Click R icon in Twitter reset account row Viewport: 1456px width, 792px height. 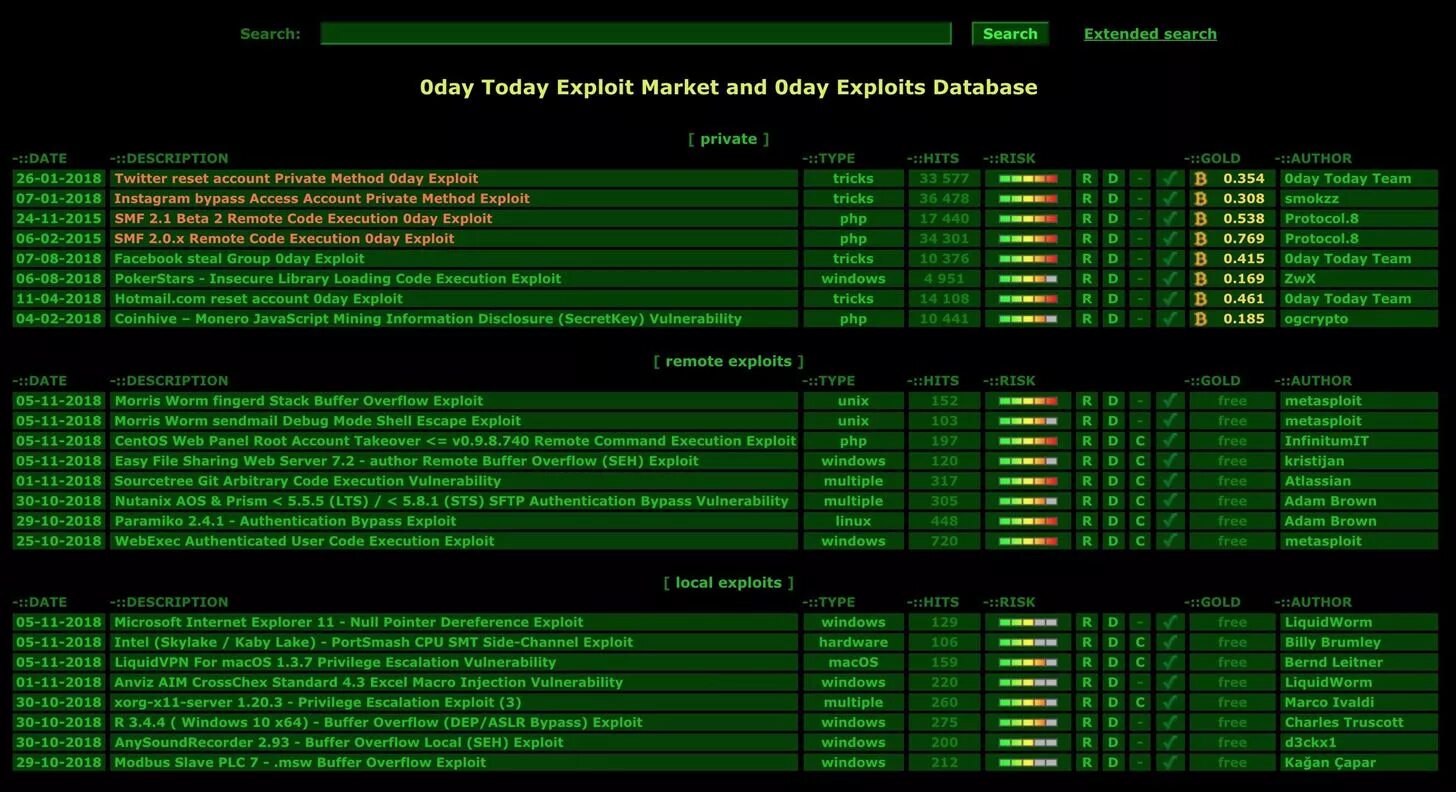pyautogui.click(x=1087, y=179)
